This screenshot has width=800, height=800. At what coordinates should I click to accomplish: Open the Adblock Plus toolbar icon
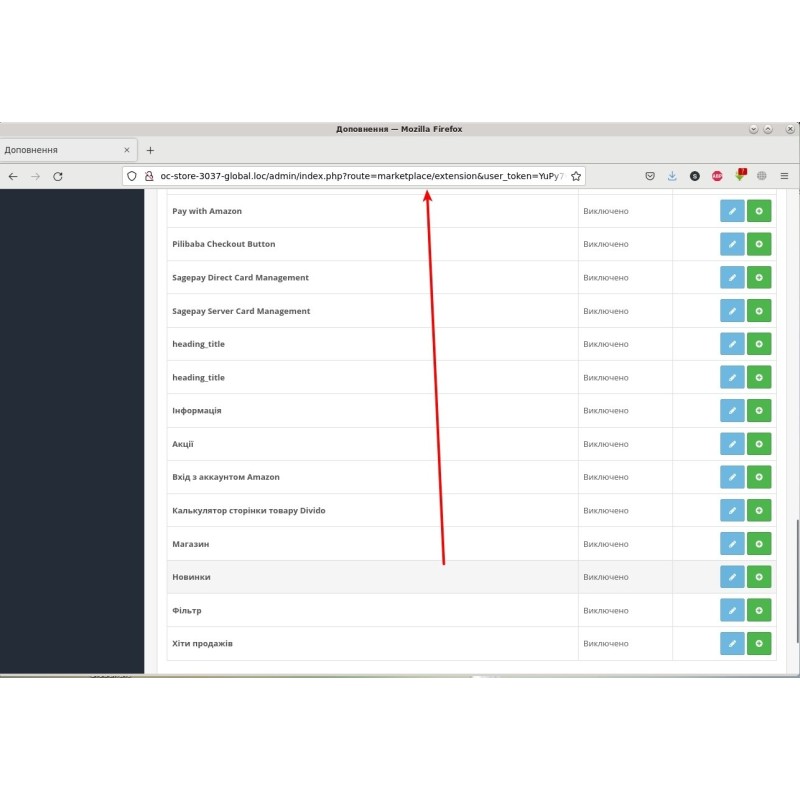click(717, 175)
